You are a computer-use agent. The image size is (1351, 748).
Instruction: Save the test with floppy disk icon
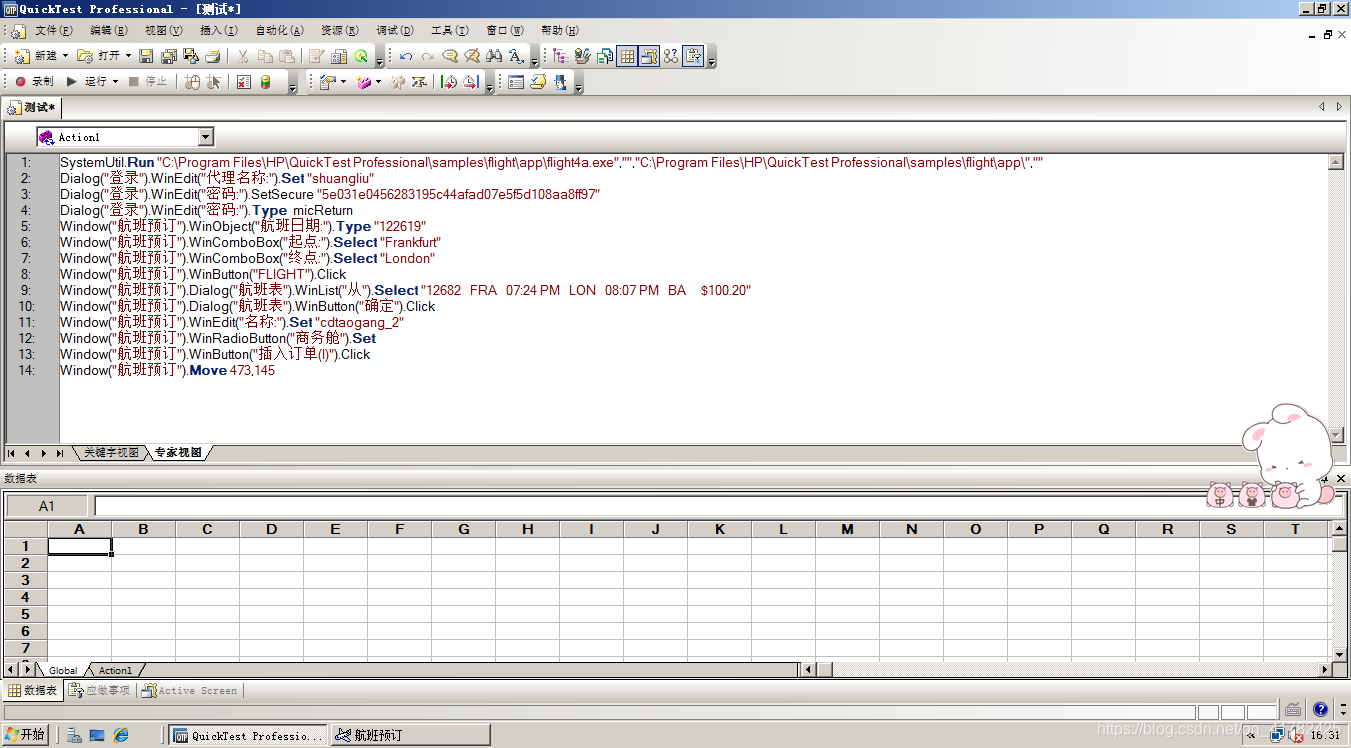(146, 56)
